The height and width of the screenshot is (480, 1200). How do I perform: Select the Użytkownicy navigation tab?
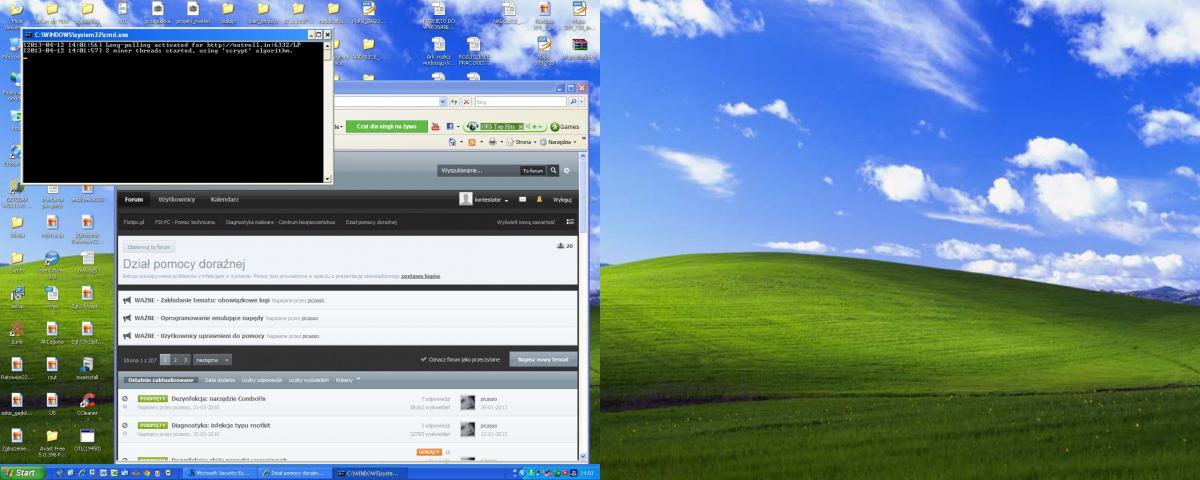click(179, 199)
